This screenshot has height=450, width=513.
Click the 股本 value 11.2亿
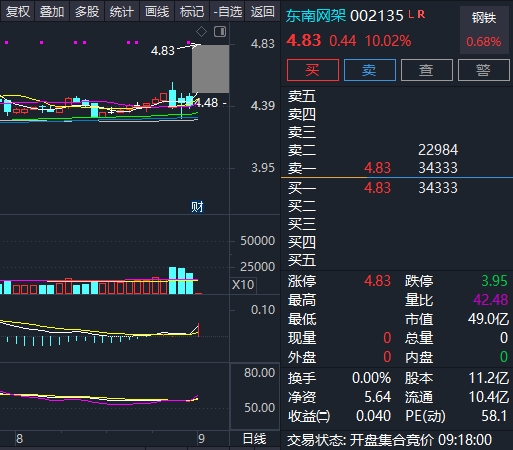click(489, 378)
